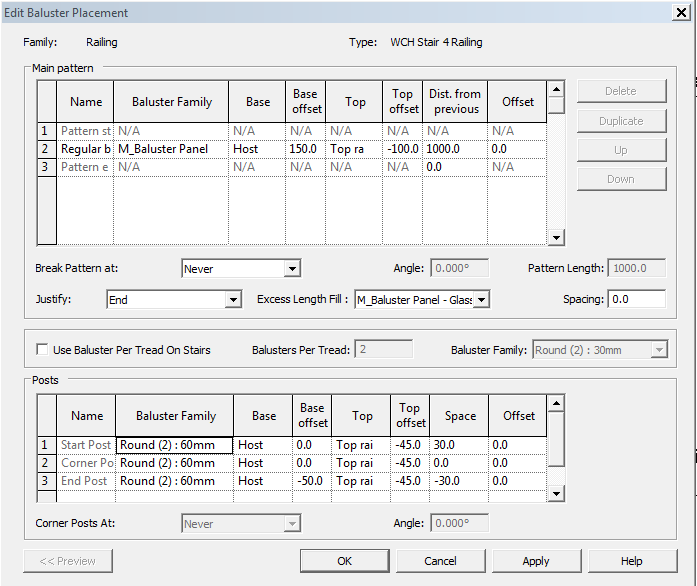Edit Start Post baluster family cell

[174, 445]
